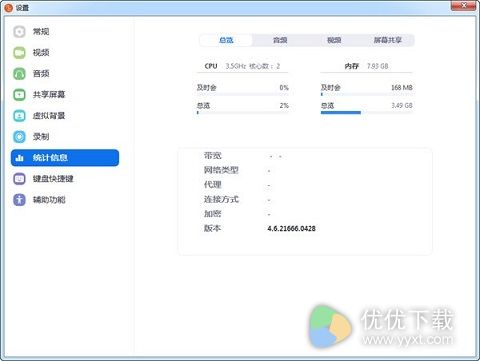This screenshot has width=480, height=361.
Task: Click the CPU heading label
Action: (211, 66)
